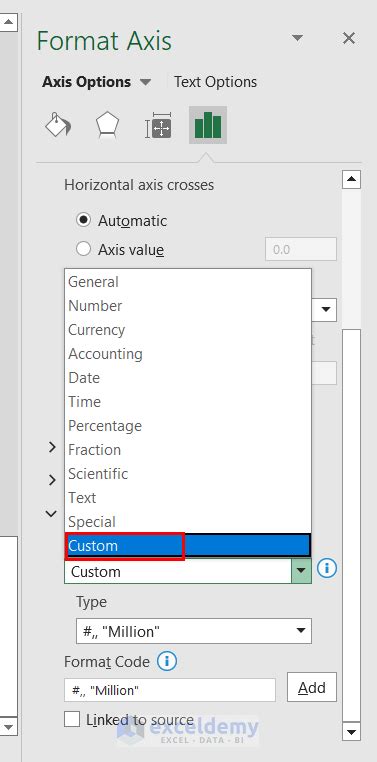377x762 pixels.
Task: Click the Format Code input field
Action: tap(170, 690)
